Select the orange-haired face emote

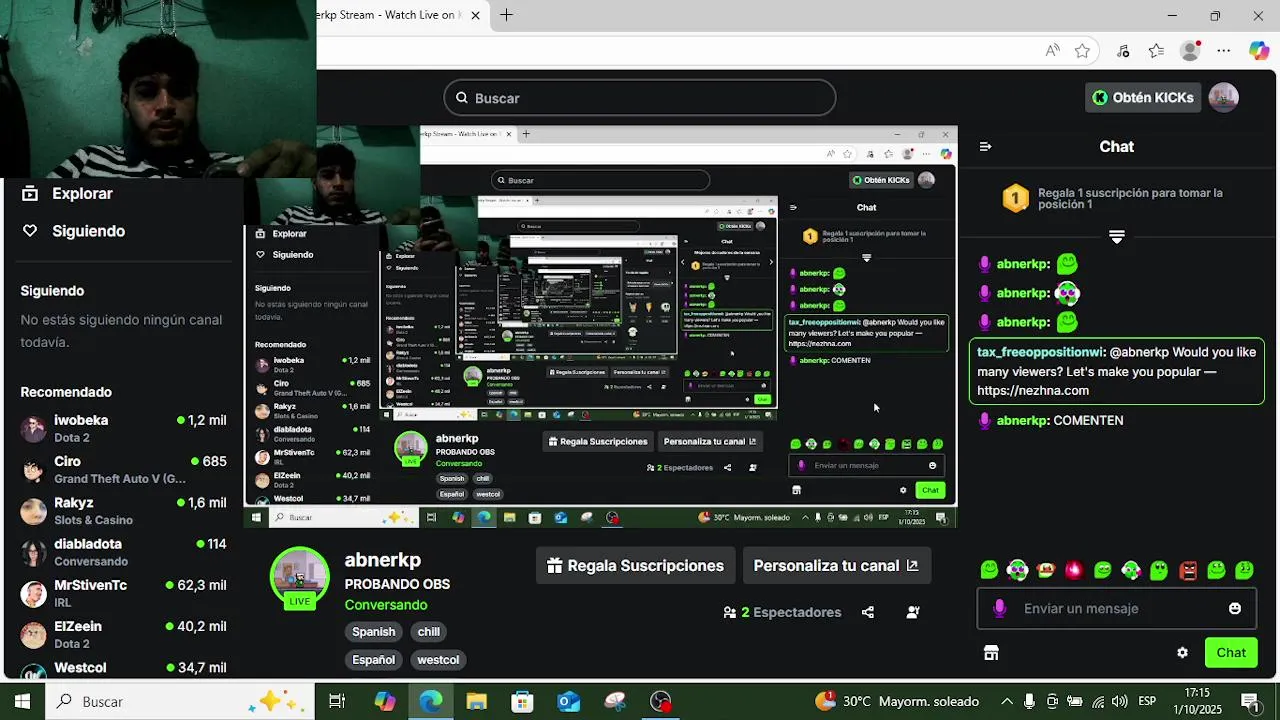[x=1046, y=570]
